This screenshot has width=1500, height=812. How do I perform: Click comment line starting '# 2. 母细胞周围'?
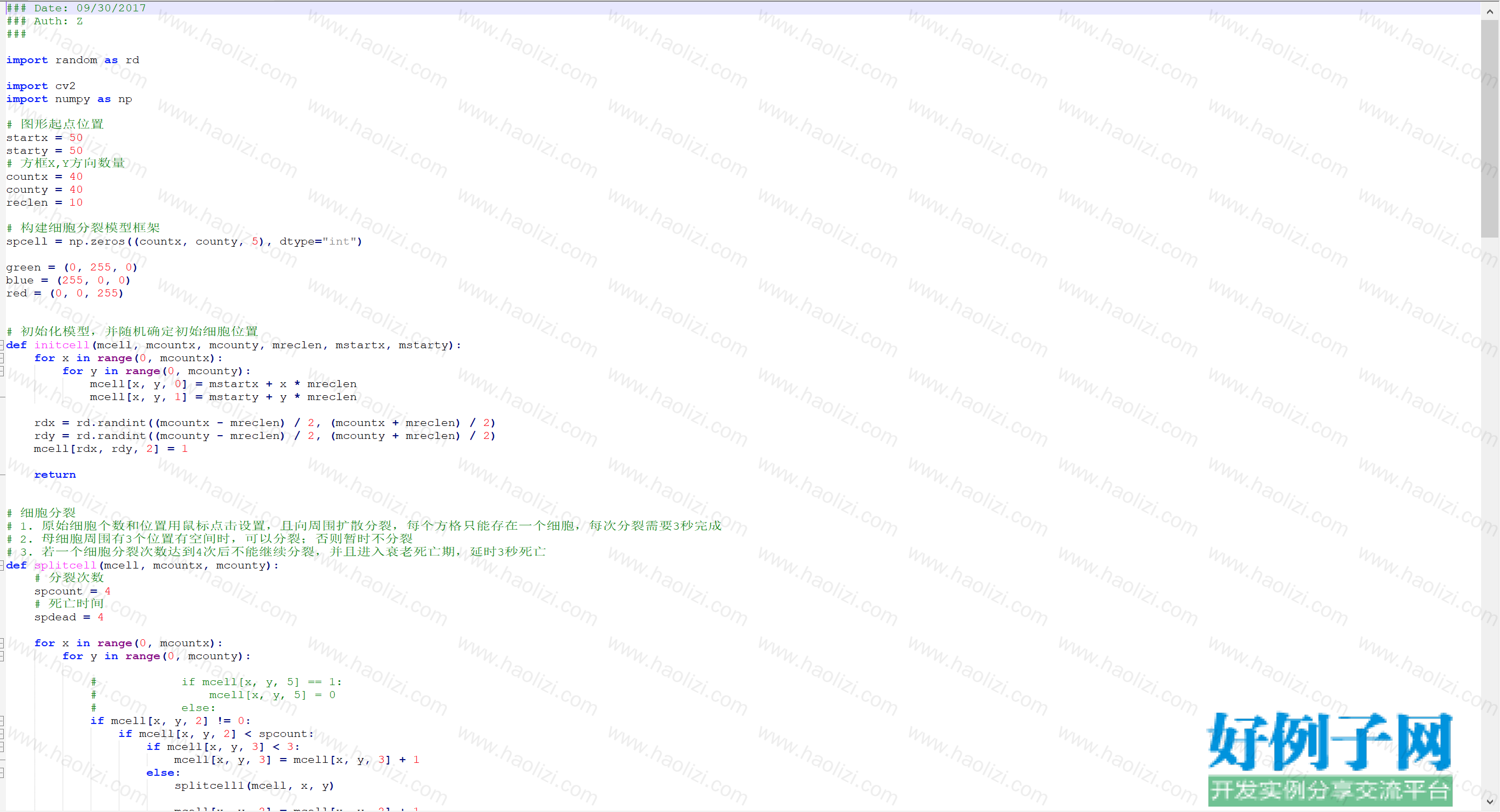coord(210,539)
